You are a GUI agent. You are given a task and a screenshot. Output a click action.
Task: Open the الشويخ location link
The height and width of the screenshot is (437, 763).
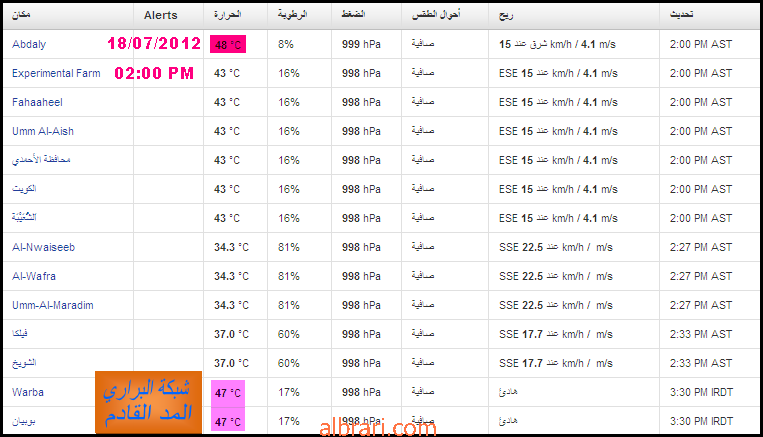24,363
